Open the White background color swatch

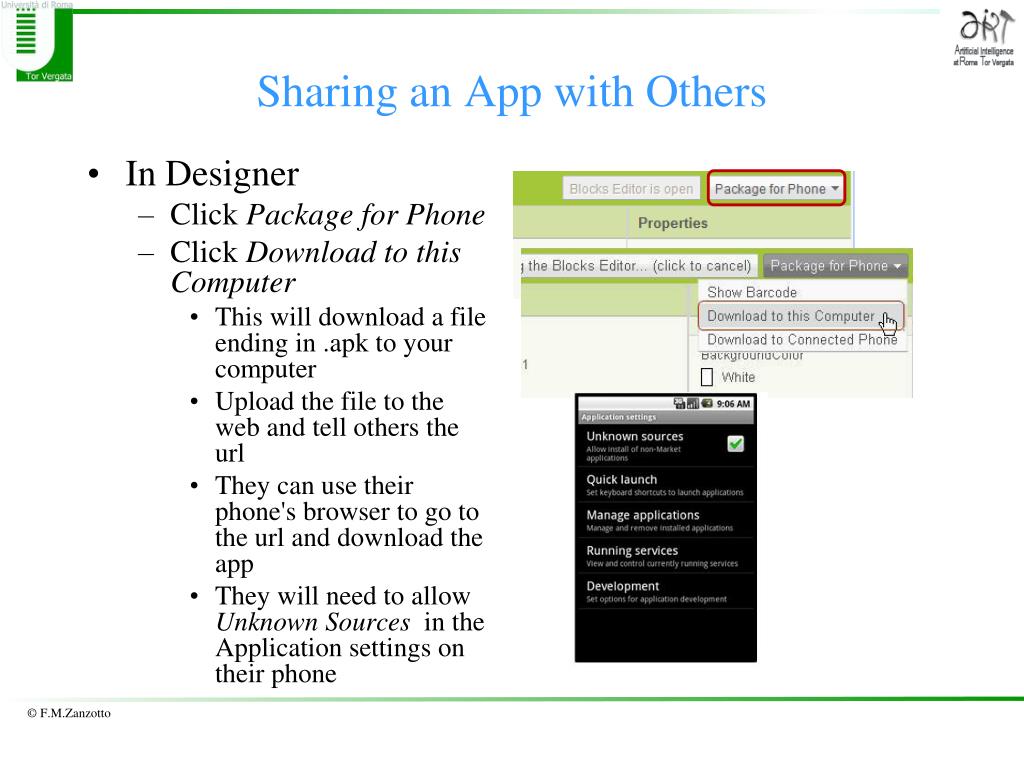(x=707, y=377)
